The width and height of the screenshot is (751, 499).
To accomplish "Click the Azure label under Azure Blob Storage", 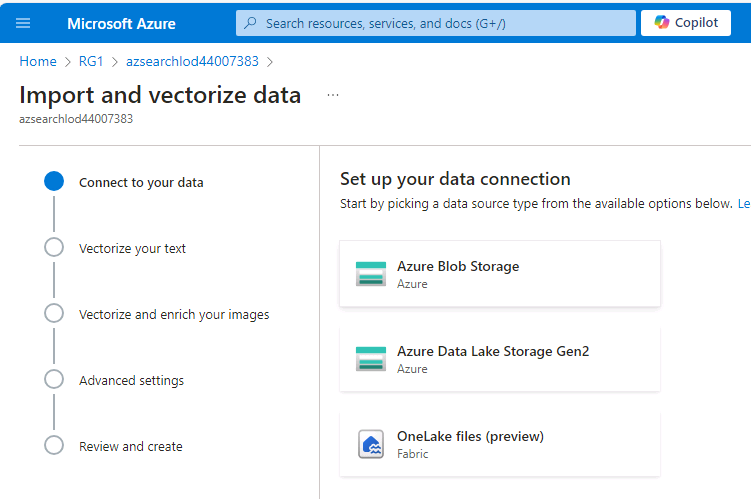I will [x=412, y=284].
